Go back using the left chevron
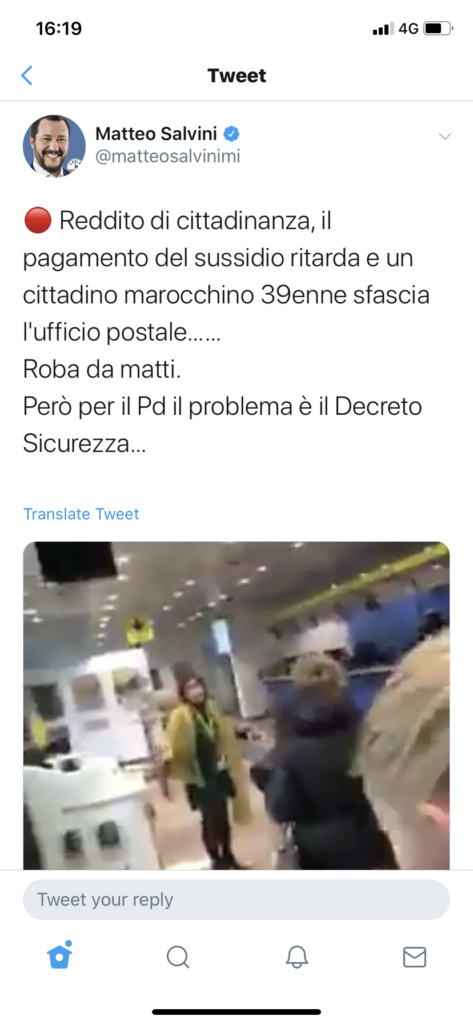Image resolution: width=473 pixels, height=1024 pixels. click(27, 76)
